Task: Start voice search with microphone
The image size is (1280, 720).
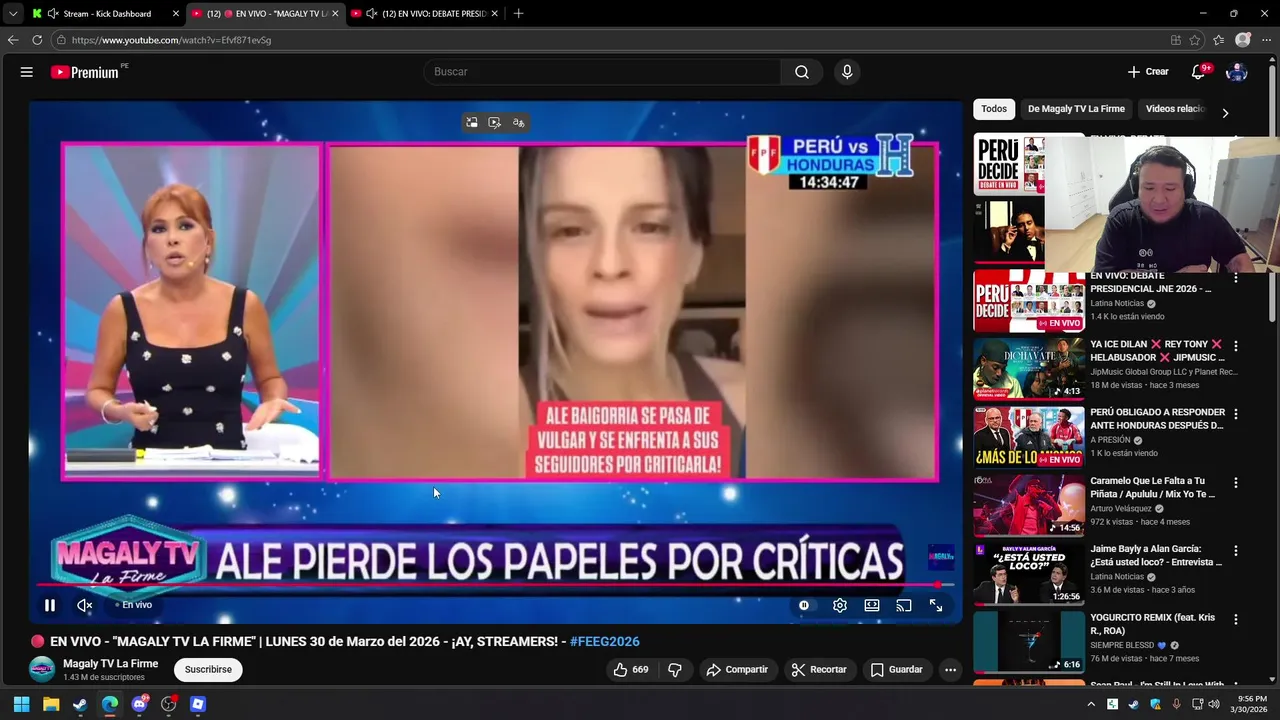Action: click(x=847, y=72)
